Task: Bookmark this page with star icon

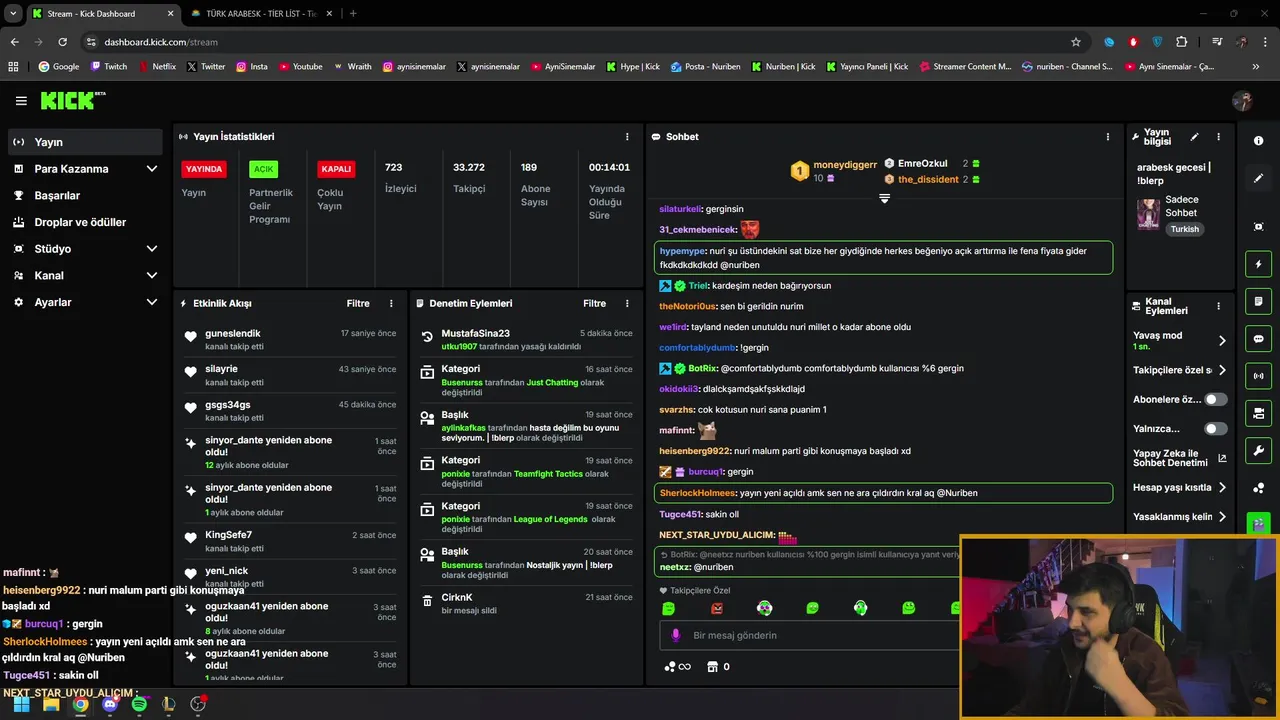Action: [x=1076, y=42]
